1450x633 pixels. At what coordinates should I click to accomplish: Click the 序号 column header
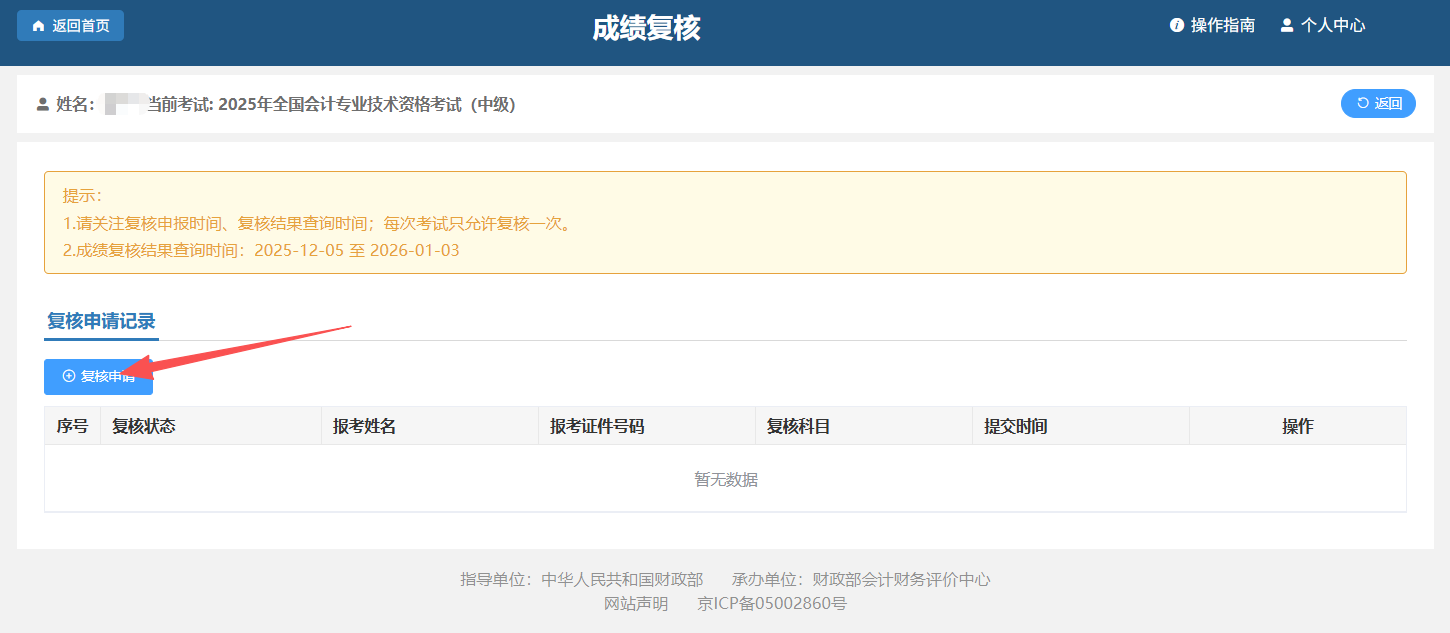click(x=72, y=426)
